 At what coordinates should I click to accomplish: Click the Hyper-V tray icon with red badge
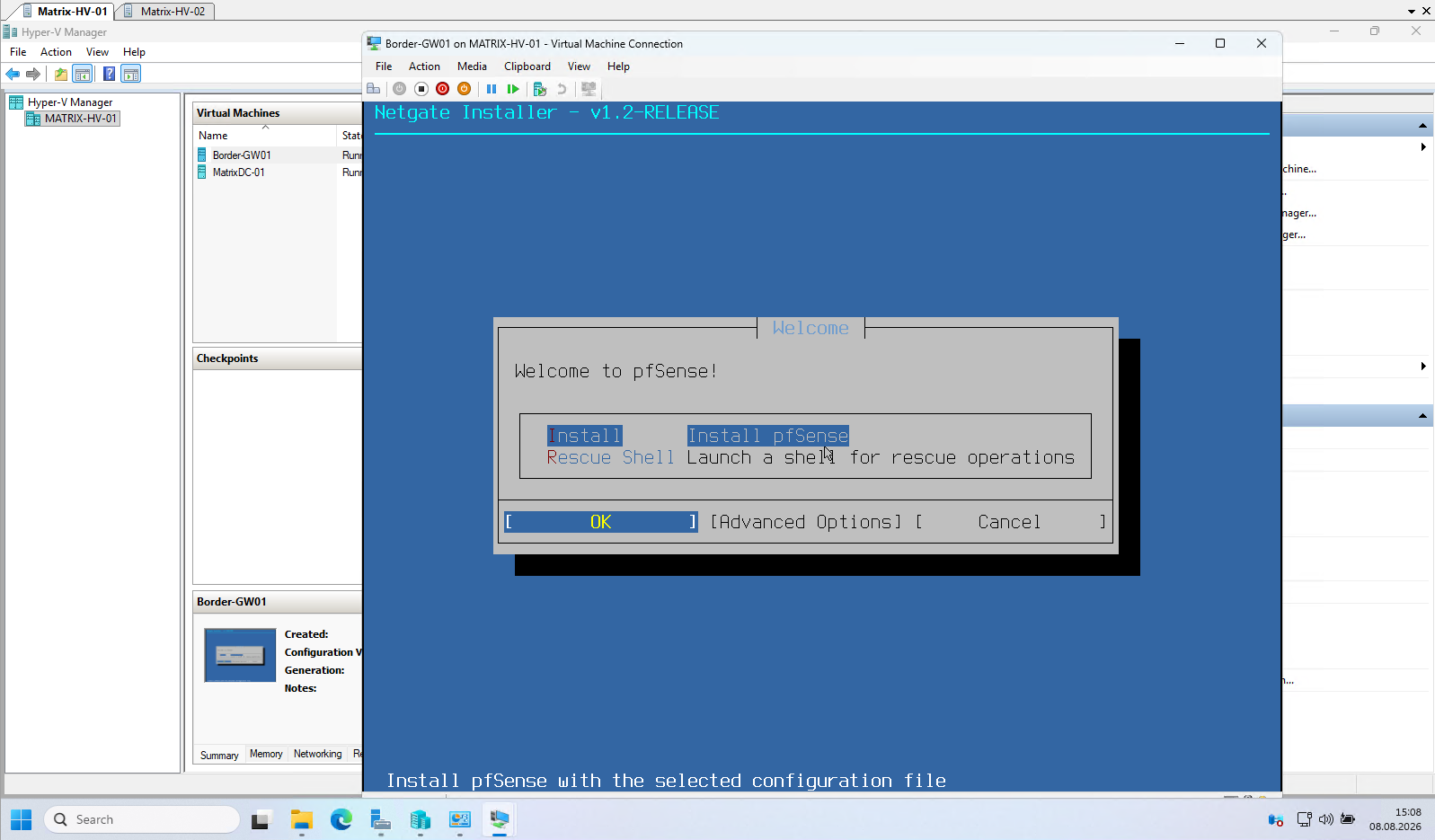[1275, 819]
